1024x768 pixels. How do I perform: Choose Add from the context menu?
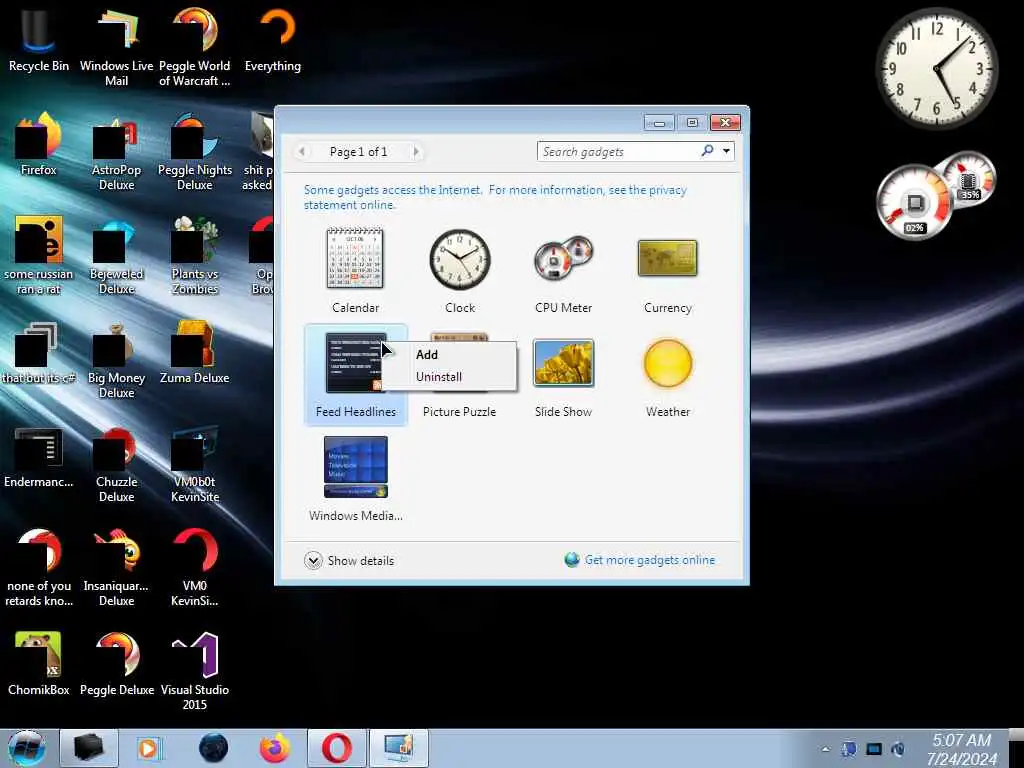pyautogui.click(x=427, y=355)
